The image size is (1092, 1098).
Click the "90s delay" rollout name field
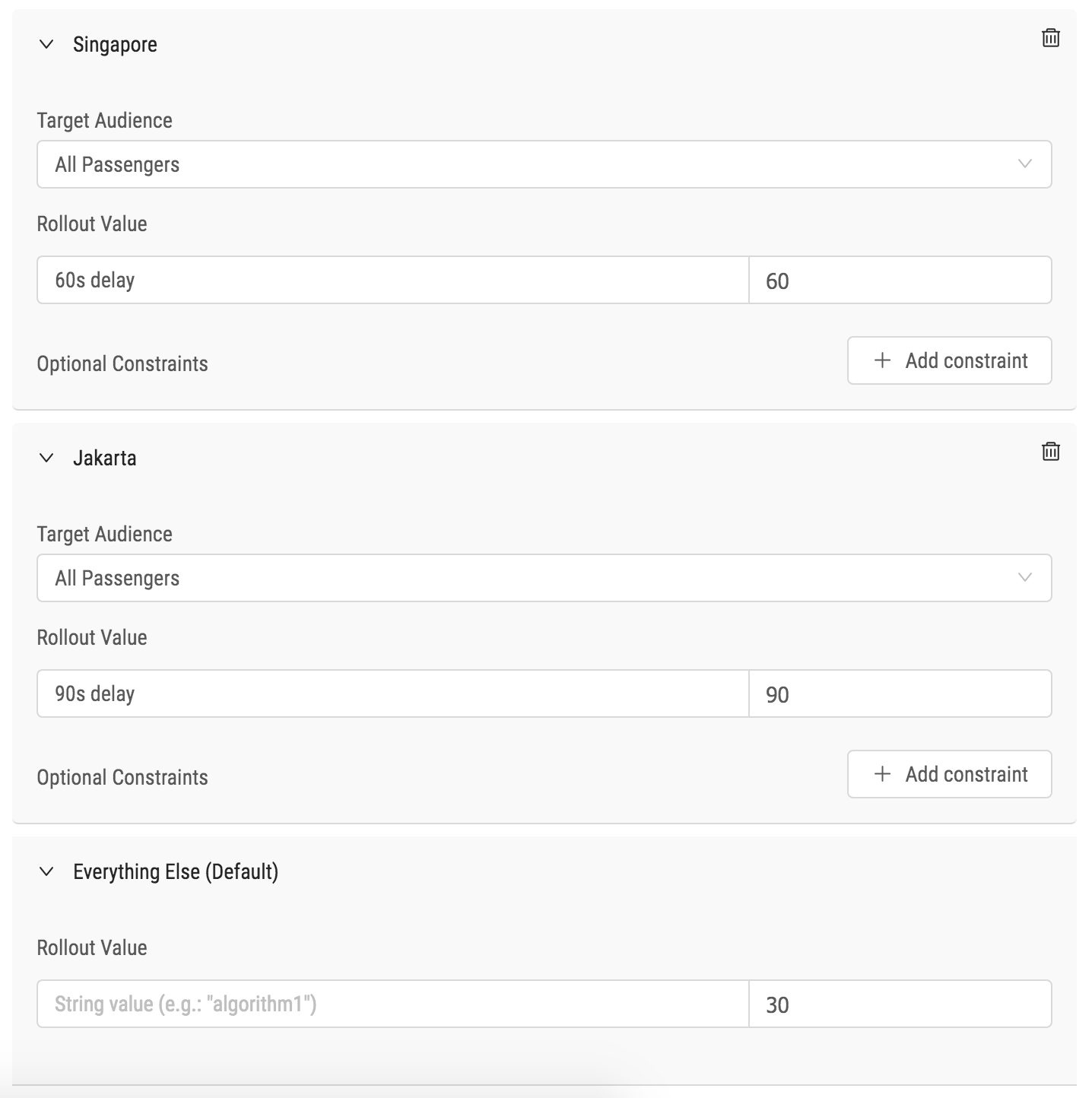[392, 693]
